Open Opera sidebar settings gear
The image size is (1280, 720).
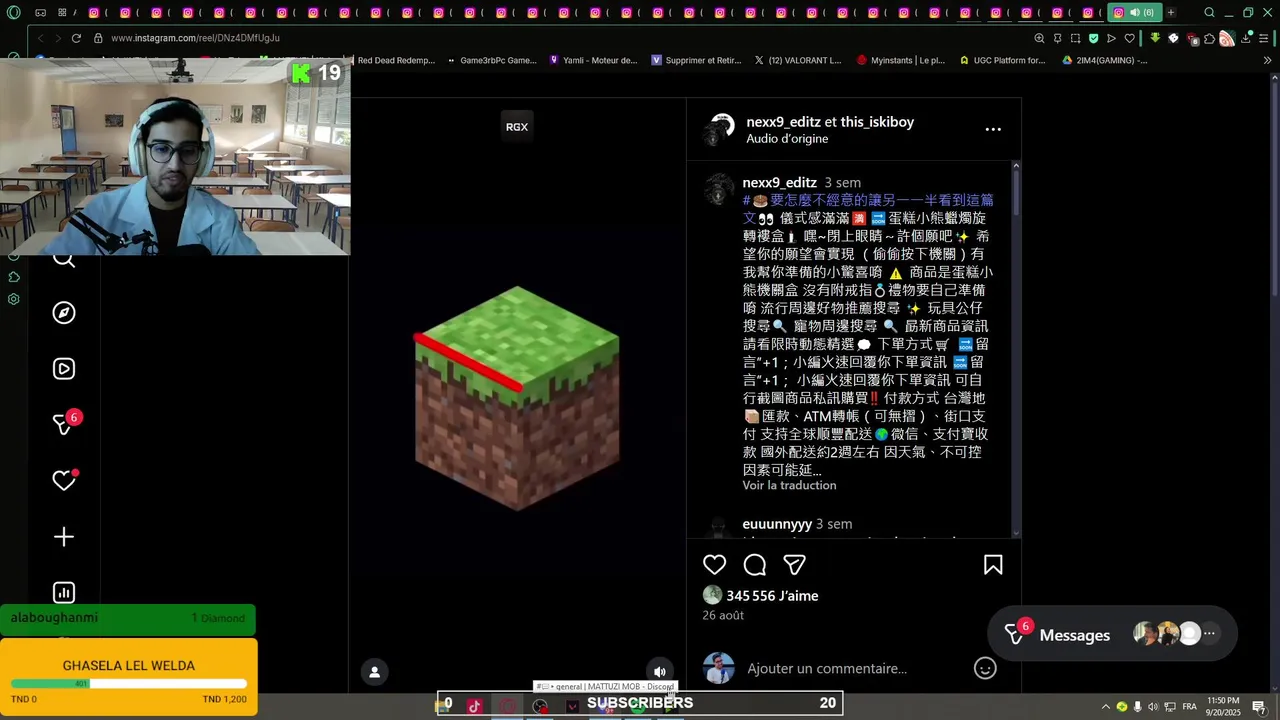tap(13, 299)
